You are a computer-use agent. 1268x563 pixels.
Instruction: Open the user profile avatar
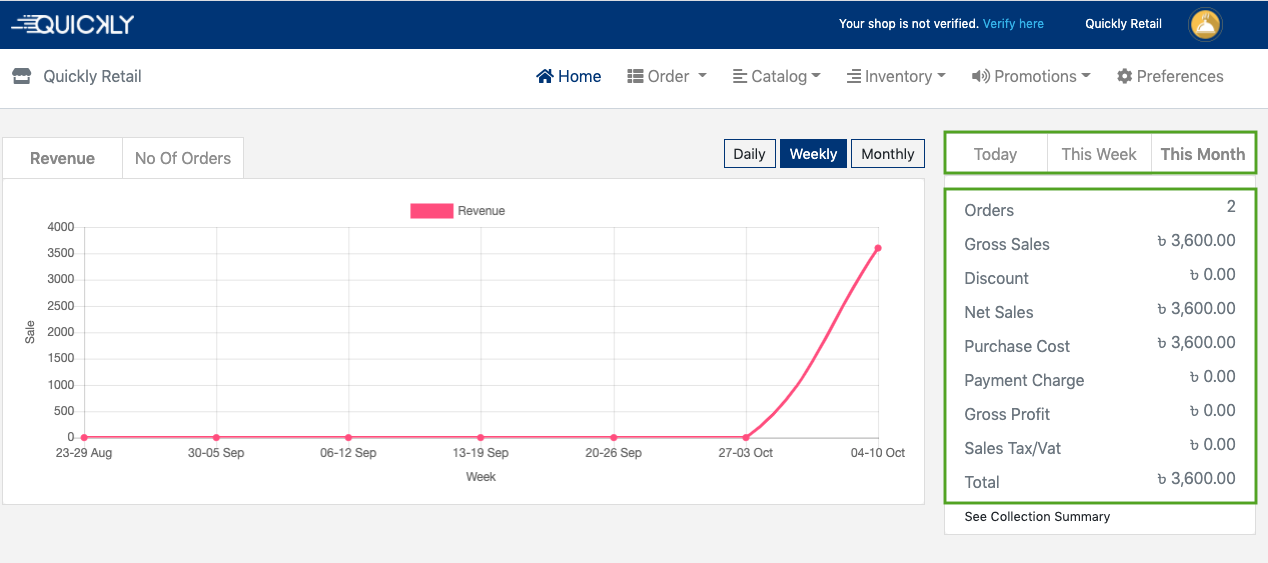[1204, 25]
